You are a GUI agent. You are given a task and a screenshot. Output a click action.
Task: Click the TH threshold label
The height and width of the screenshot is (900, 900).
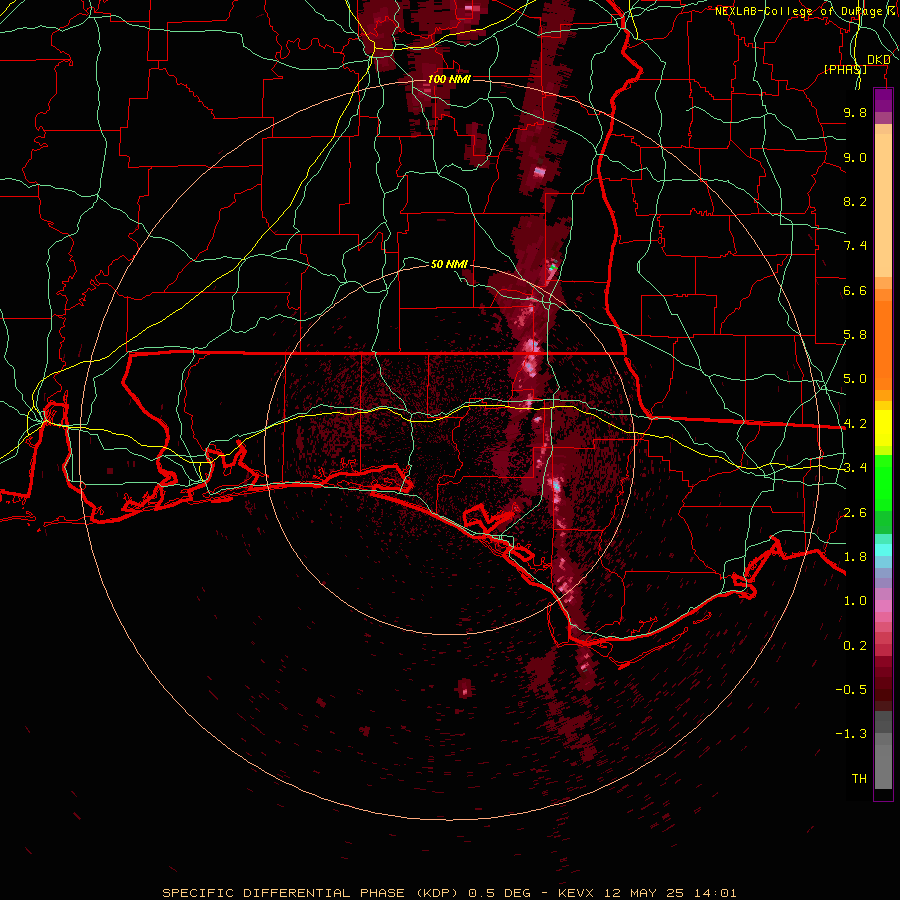tap(859, 778)
